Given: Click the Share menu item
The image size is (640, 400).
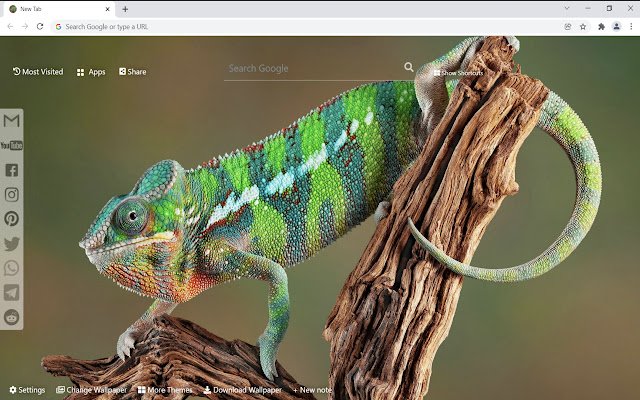Looking at the screenshot, I should 133,72.
